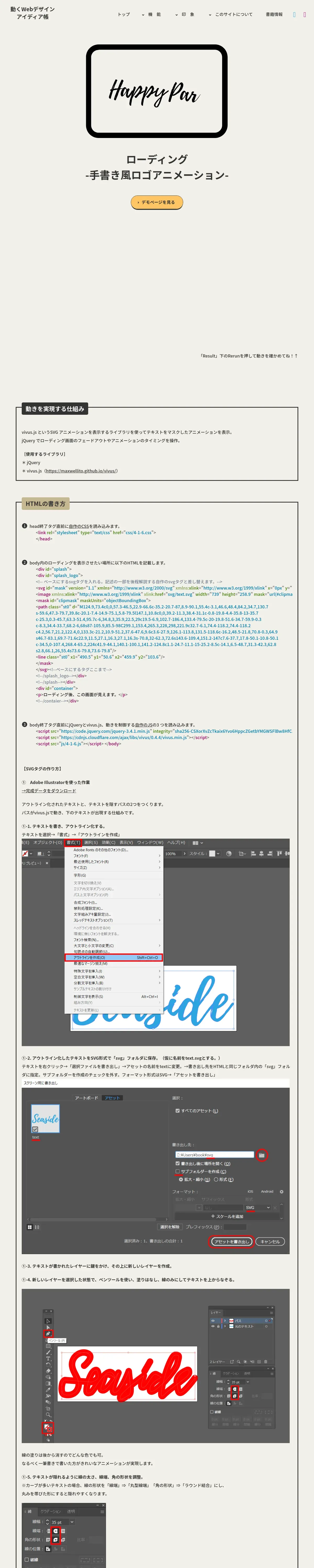Click the Happy Par logo animation frame

click(157, 91)
